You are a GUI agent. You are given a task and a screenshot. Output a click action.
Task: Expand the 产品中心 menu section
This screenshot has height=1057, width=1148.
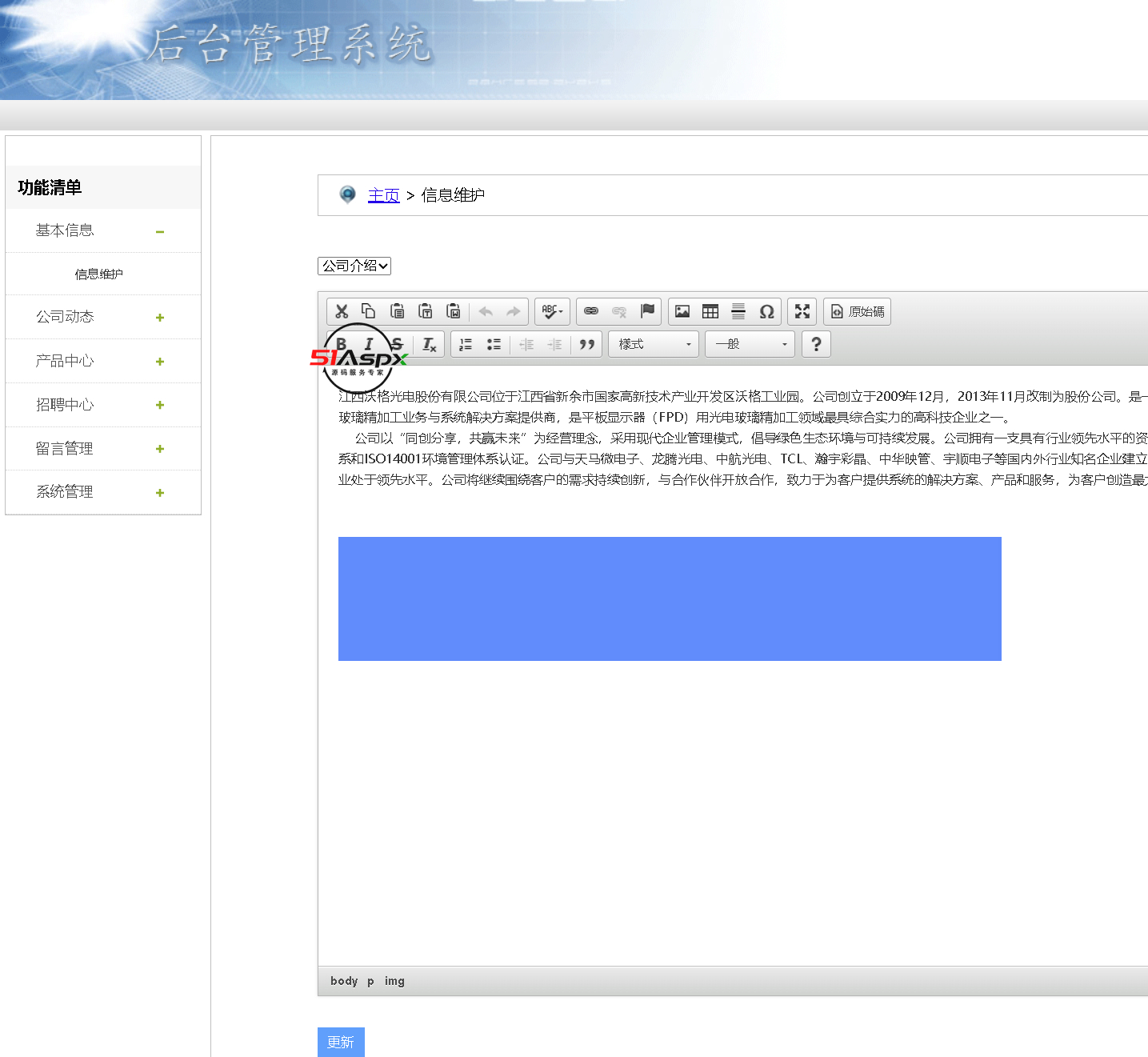coord(103,361)
